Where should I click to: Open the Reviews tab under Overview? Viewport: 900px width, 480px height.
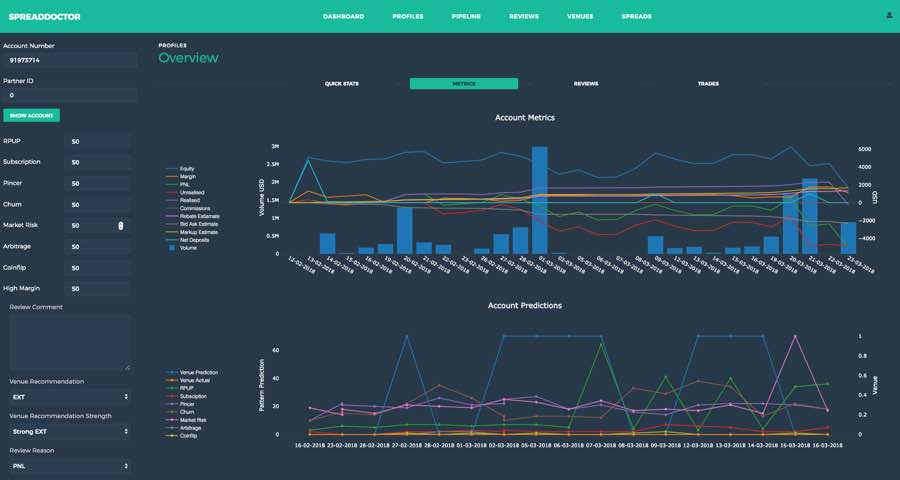(586, 84)
